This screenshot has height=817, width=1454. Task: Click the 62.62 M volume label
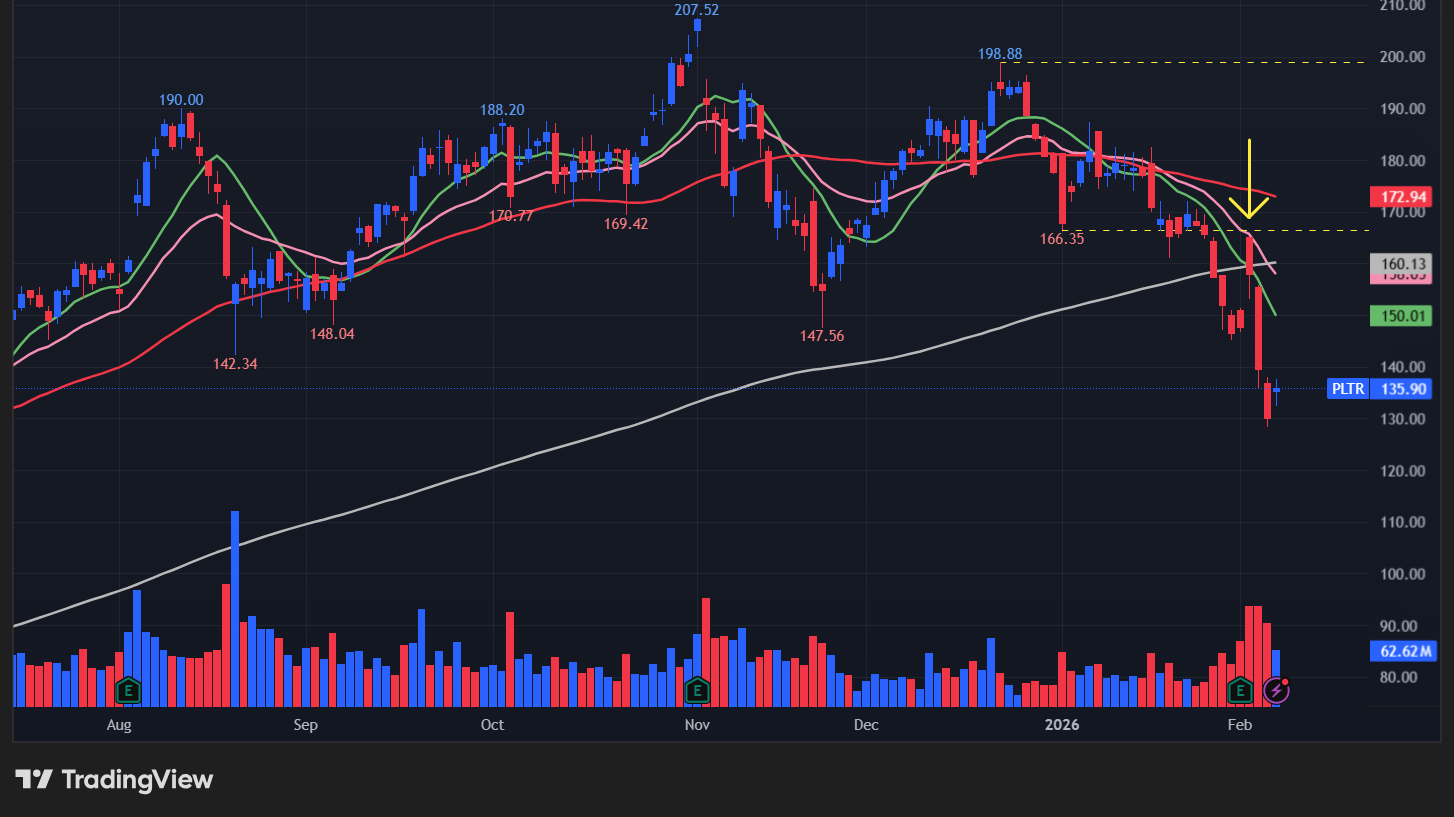coord(1404,652)
